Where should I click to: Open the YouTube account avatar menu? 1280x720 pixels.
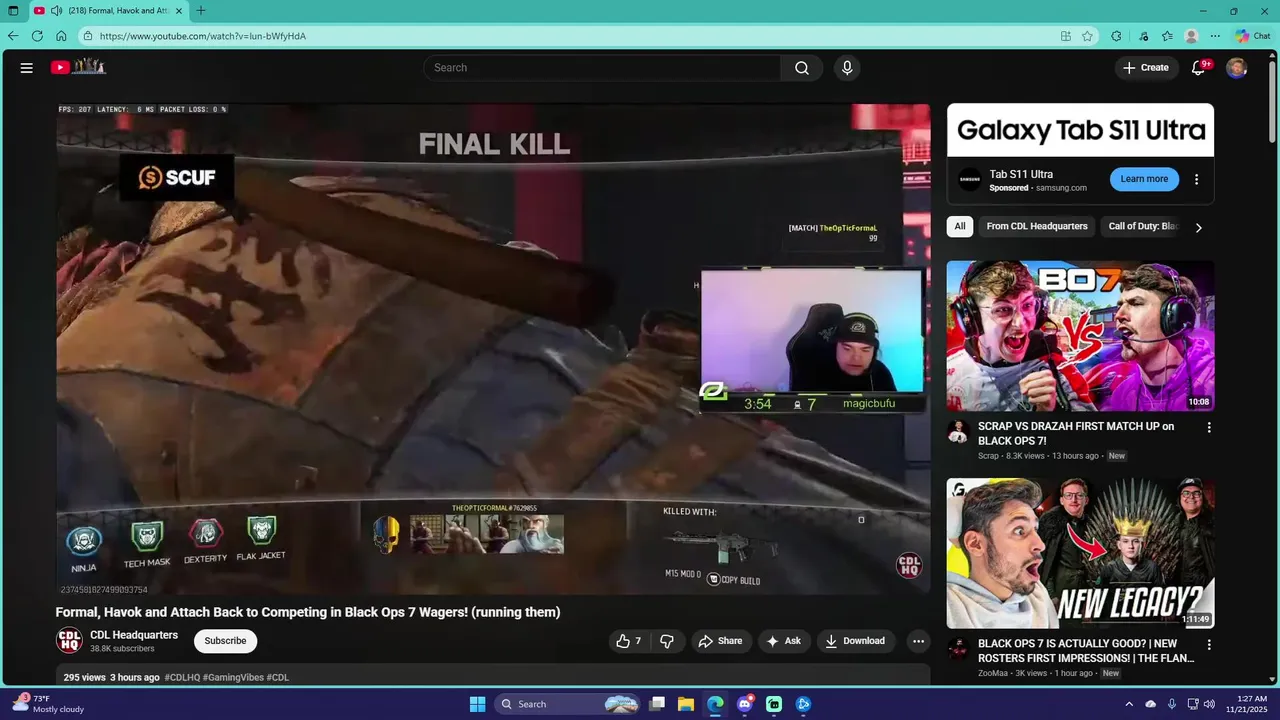click(1237, 68)
